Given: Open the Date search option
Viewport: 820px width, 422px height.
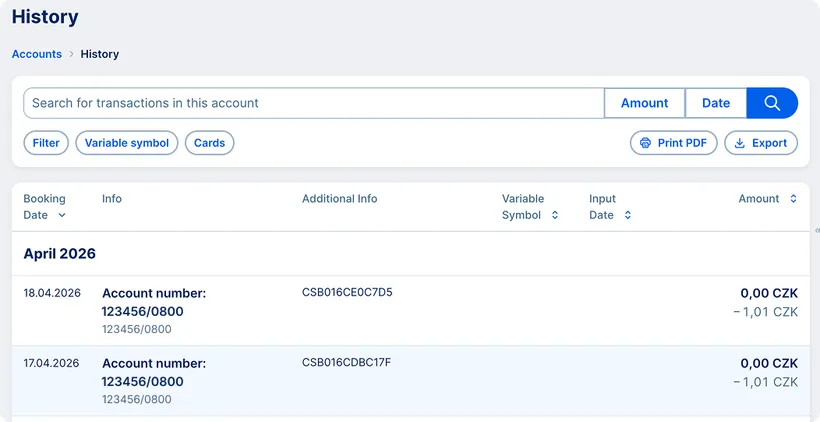Looking at the screenshot, I should [716, 103].
